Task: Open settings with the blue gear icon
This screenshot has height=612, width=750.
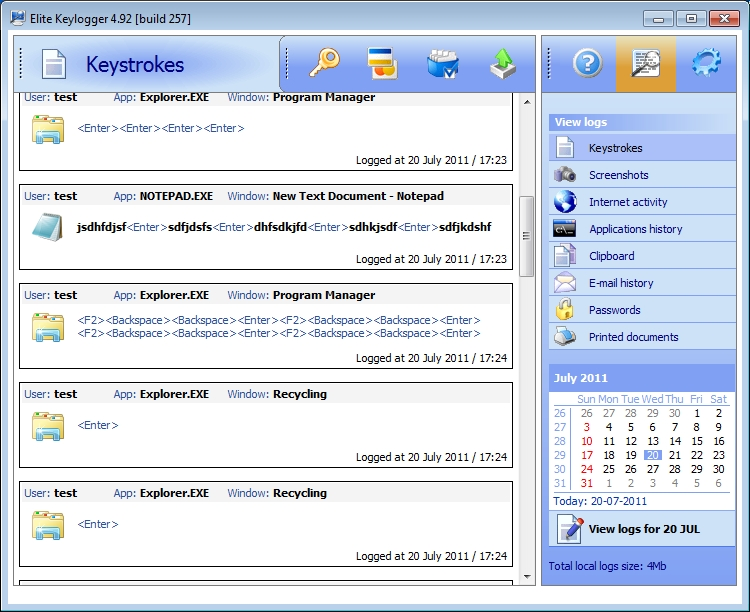Action: point(706,63)
